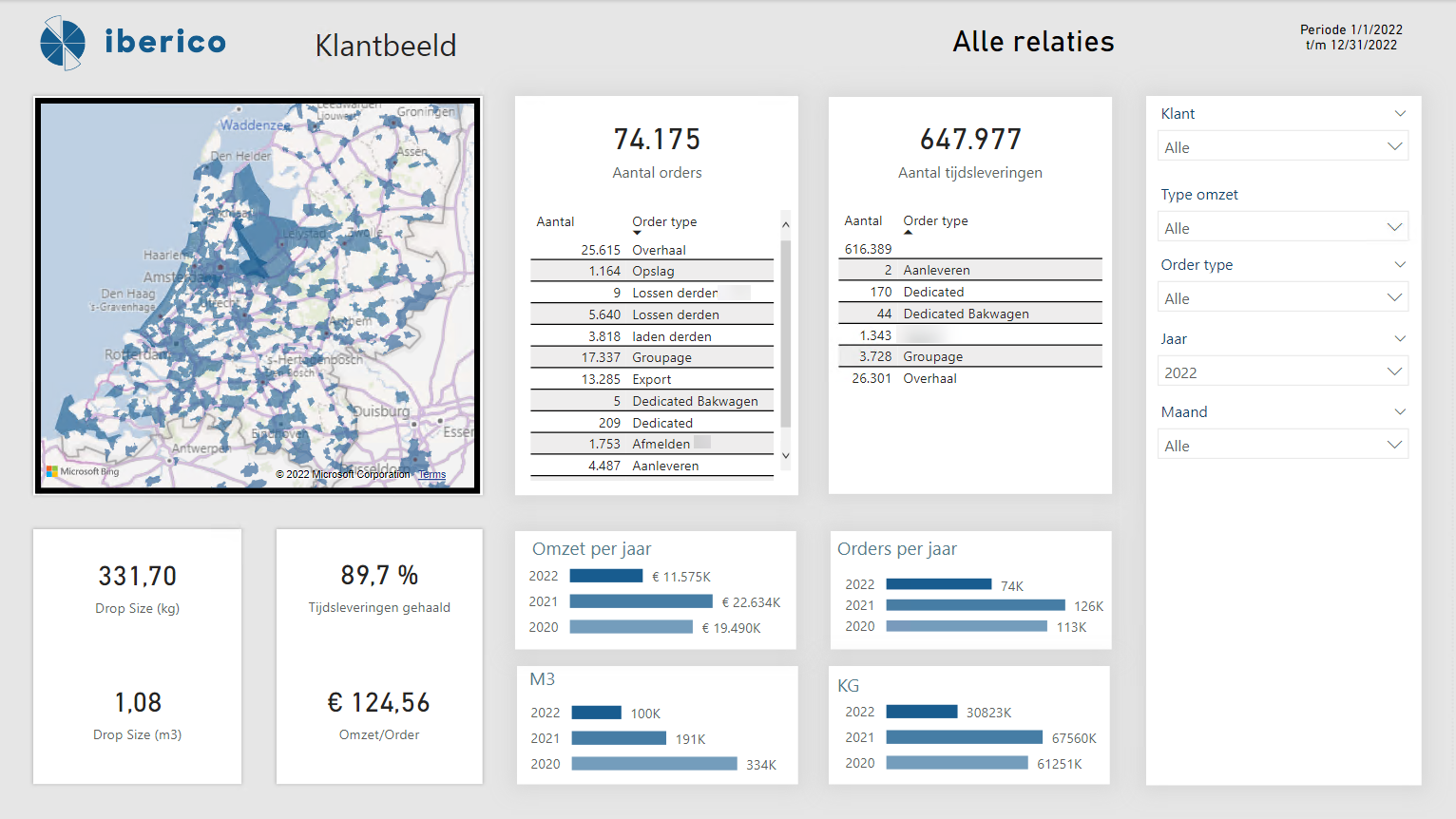Click the 331,70 Drop Size (kg) value
The image size is (1456, 819).
pos(138,576)
